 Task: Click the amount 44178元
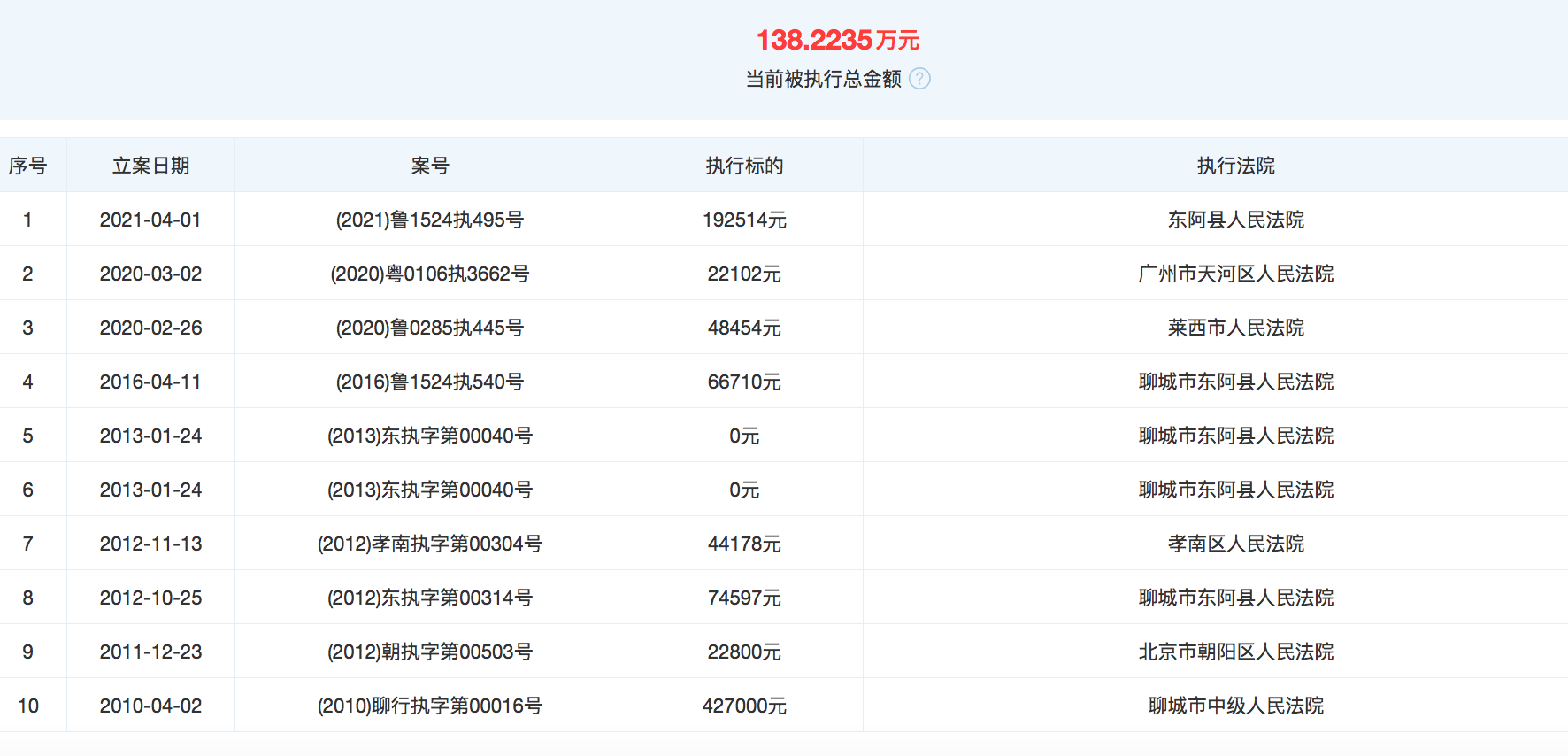(x=744, y=544)
